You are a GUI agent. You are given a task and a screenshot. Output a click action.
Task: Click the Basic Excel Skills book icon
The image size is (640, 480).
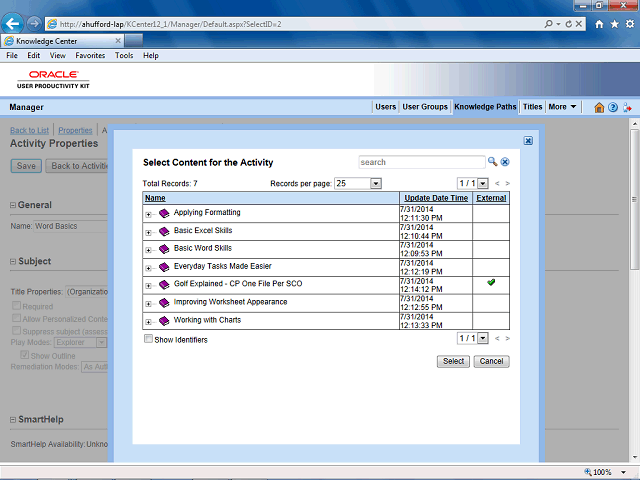click(164, 231)
